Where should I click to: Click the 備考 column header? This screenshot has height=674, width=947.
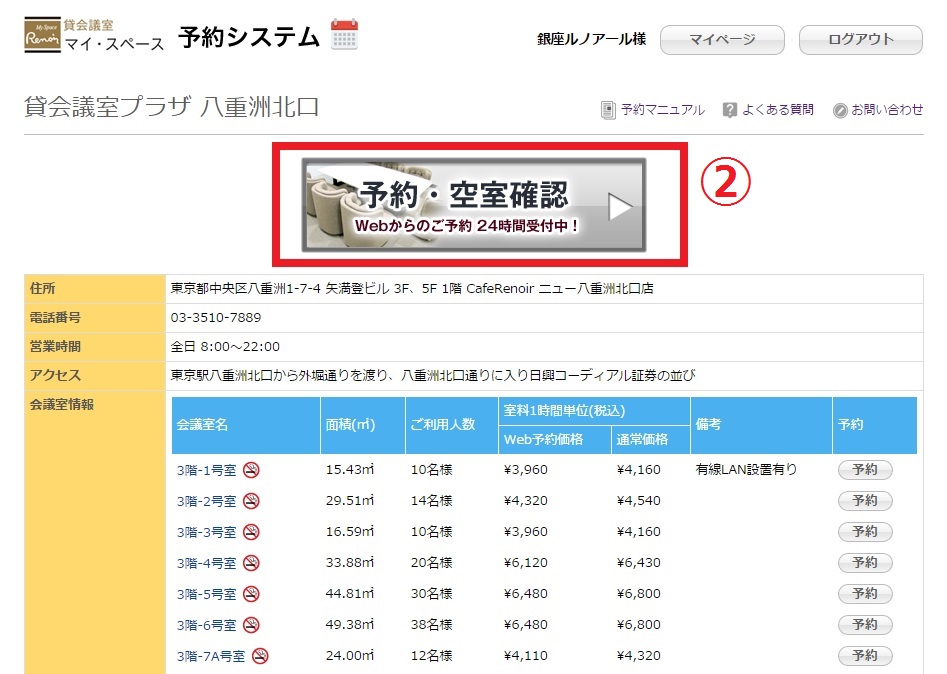[x=761, y=425]
